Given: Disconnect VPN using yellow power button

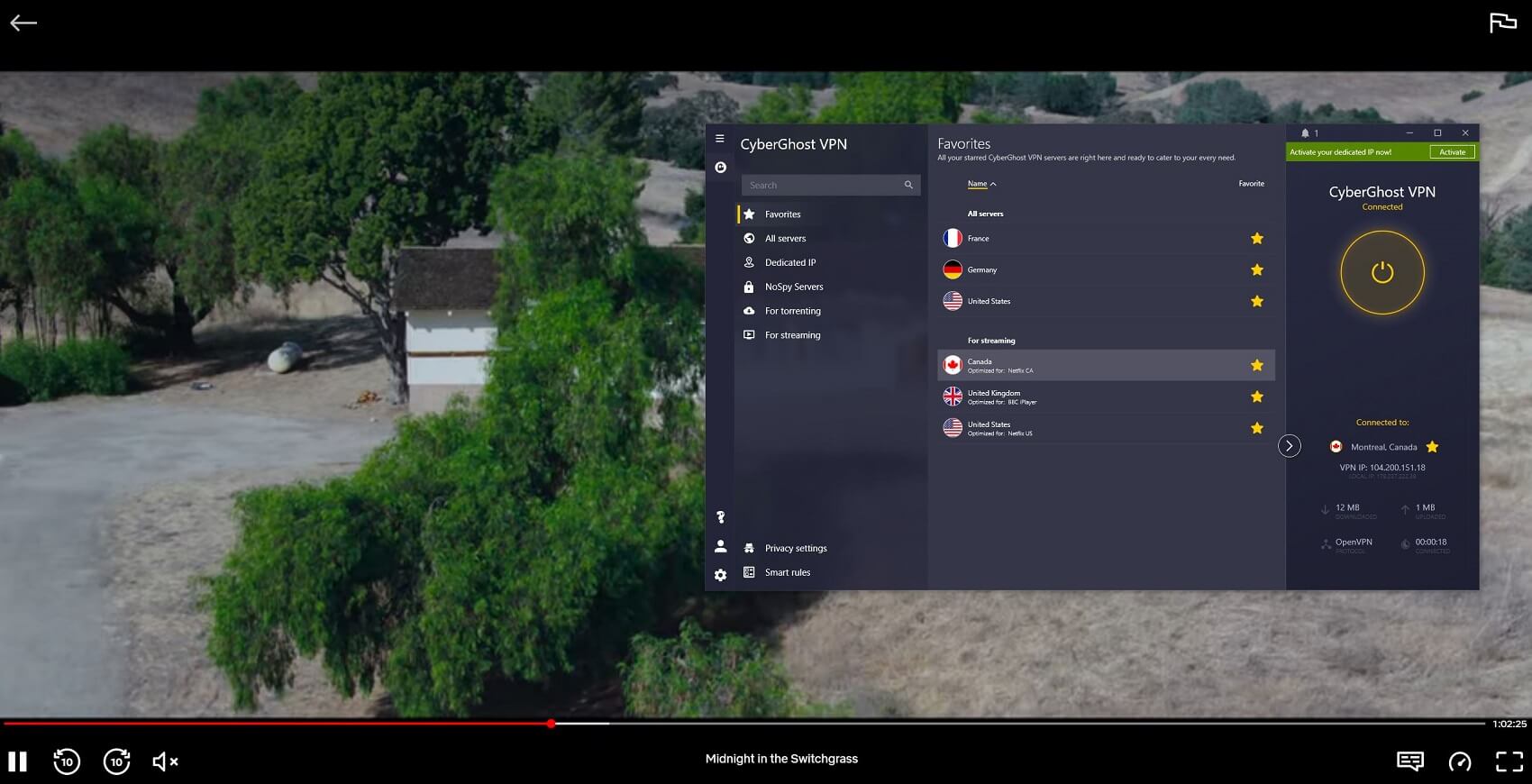Looking at the screenshot, I should pyautogui.click(x=1382, y=272).
